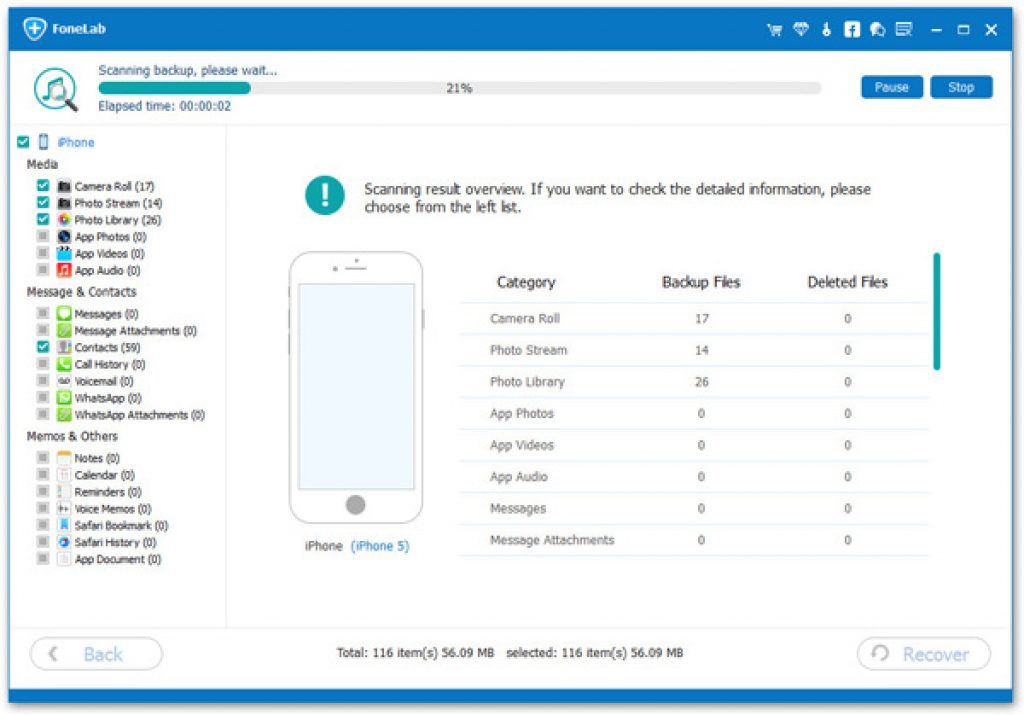Click the iPhone 5 model link
The height and width of the screenshot is (715, 1024).
coord(380,546)
